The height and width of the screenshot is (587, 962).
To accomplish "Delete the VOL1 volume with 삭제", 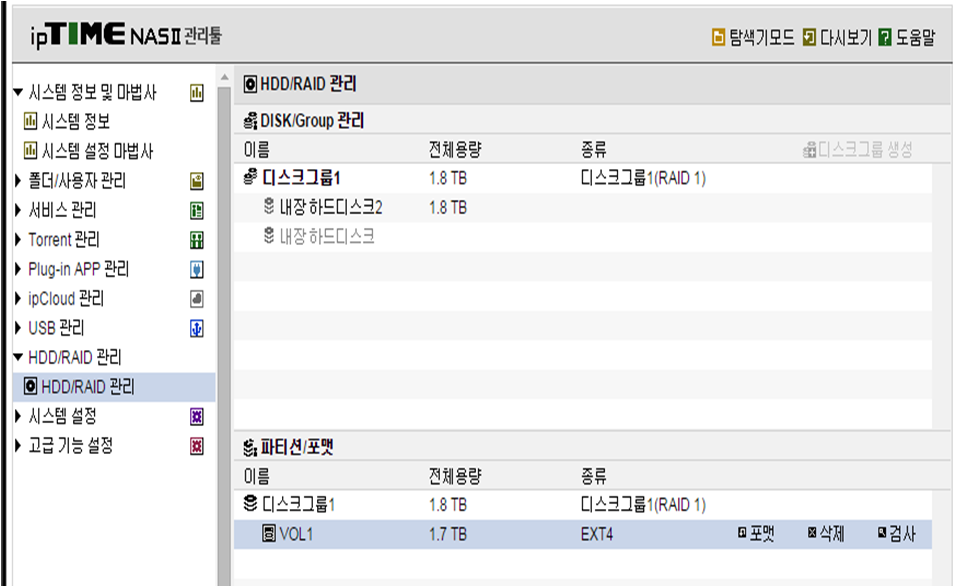I will coord(826,534).
